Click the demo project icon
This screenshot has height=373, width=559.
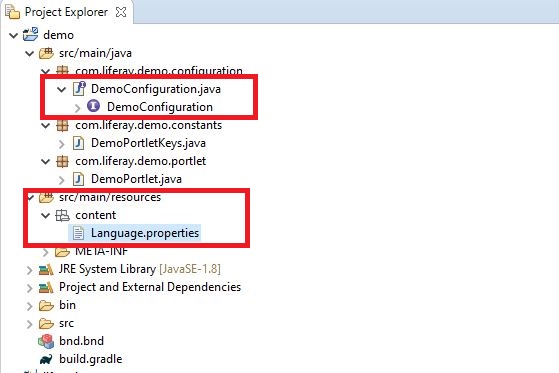(x=31, y=35)
